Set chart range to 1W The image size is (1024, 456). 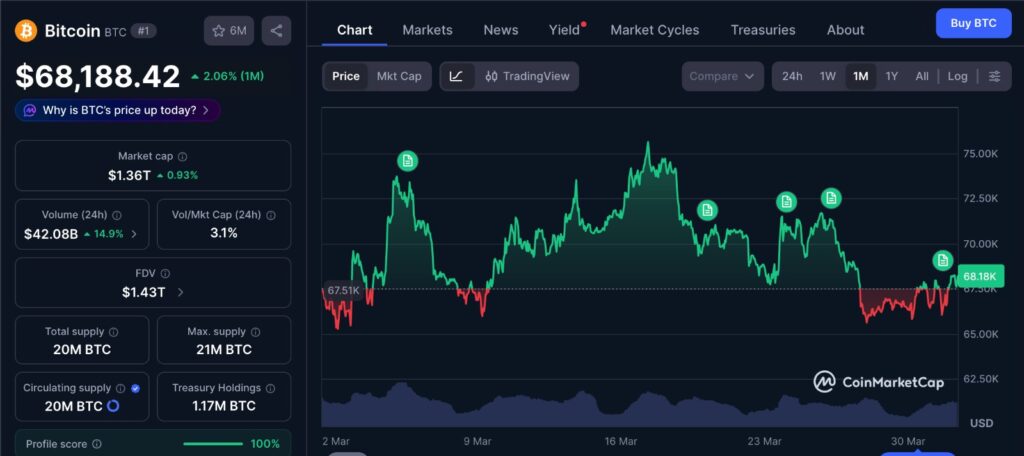pos(827,76)
